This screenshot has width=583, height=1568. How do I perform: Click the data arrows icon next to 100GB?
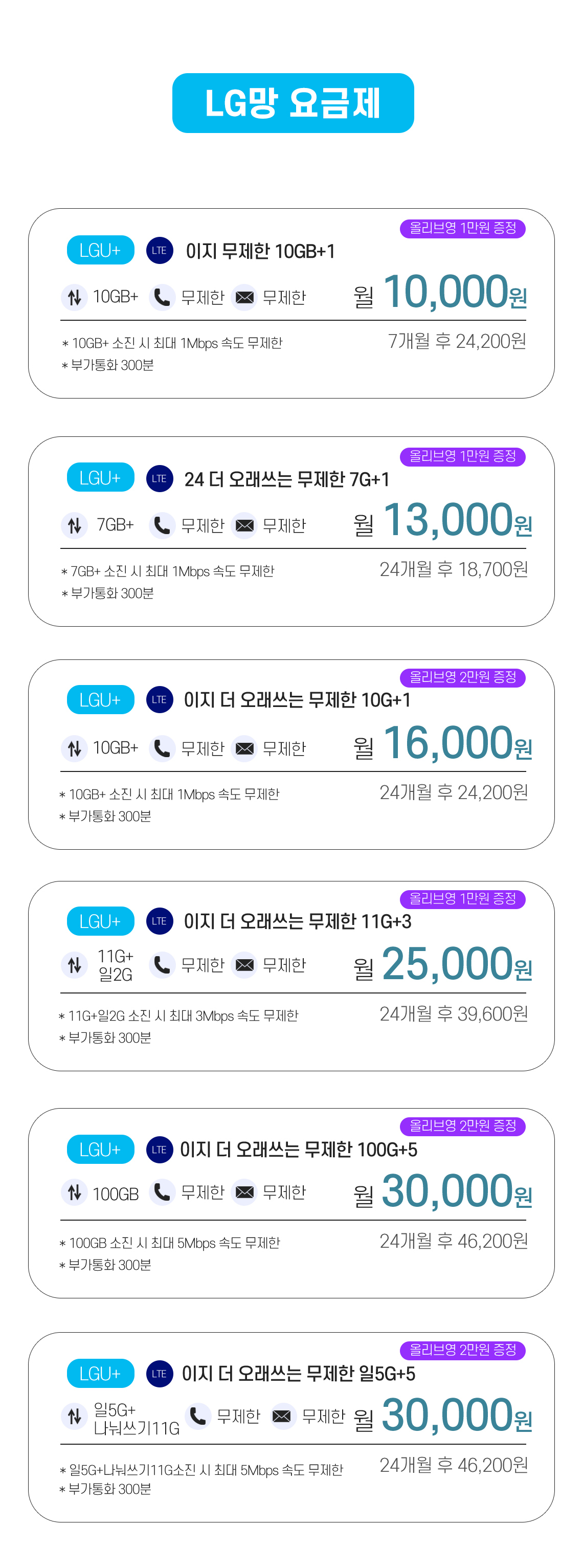pos(74,1192)
